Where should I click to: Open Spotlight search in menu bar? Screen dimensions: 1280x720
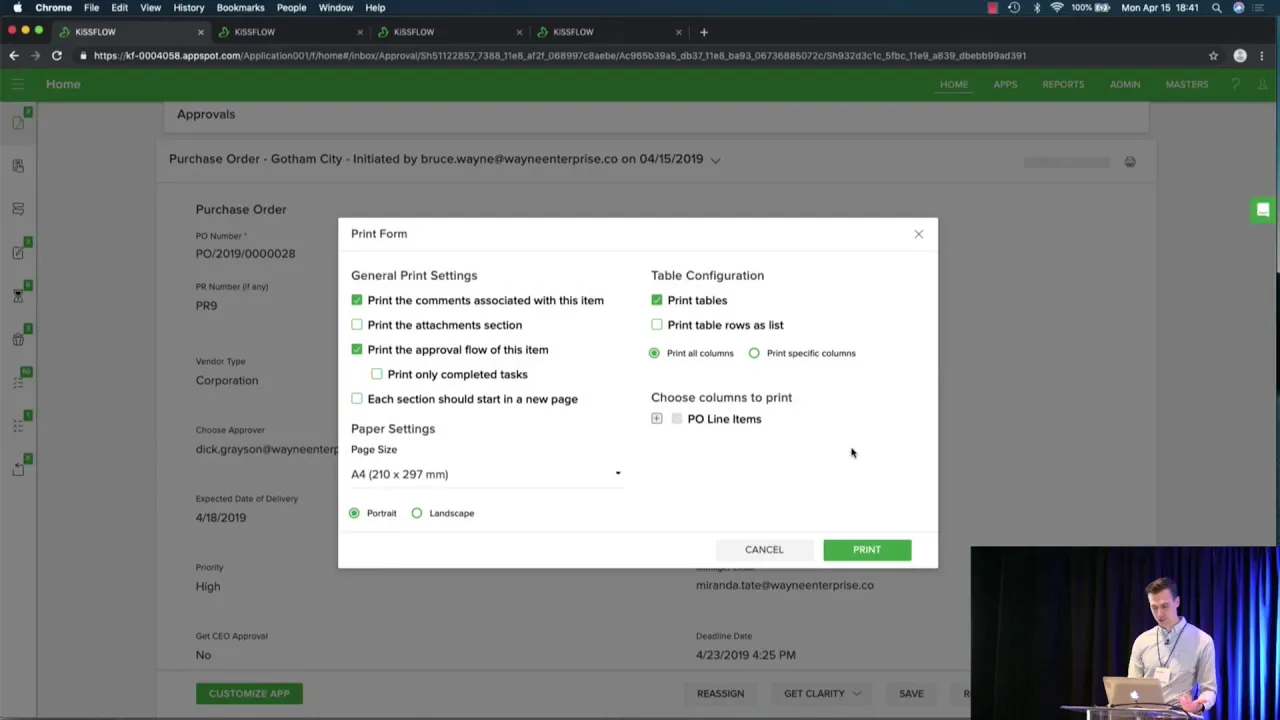click(1217, 8)
